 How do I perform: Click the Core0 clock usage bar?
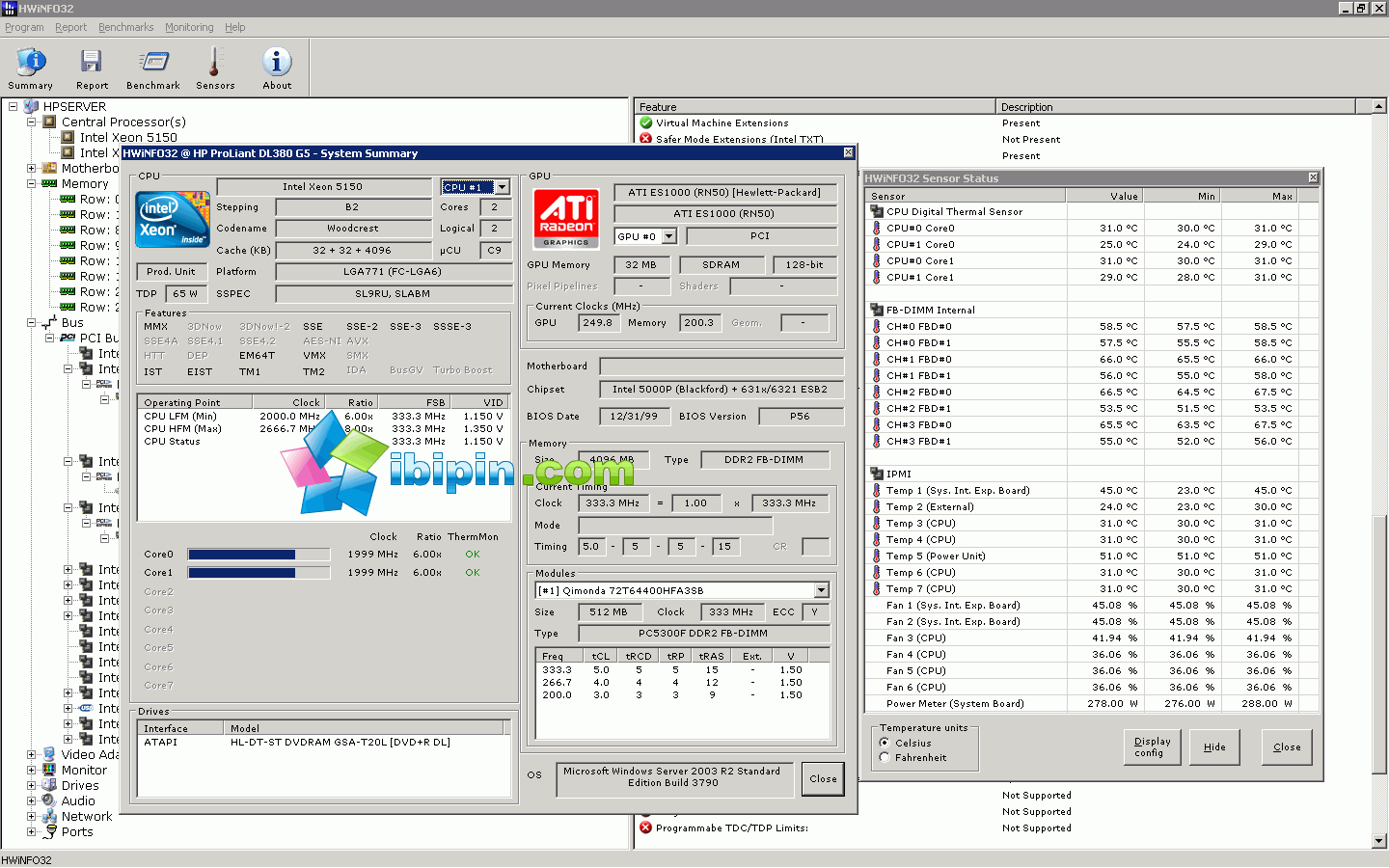259,555
